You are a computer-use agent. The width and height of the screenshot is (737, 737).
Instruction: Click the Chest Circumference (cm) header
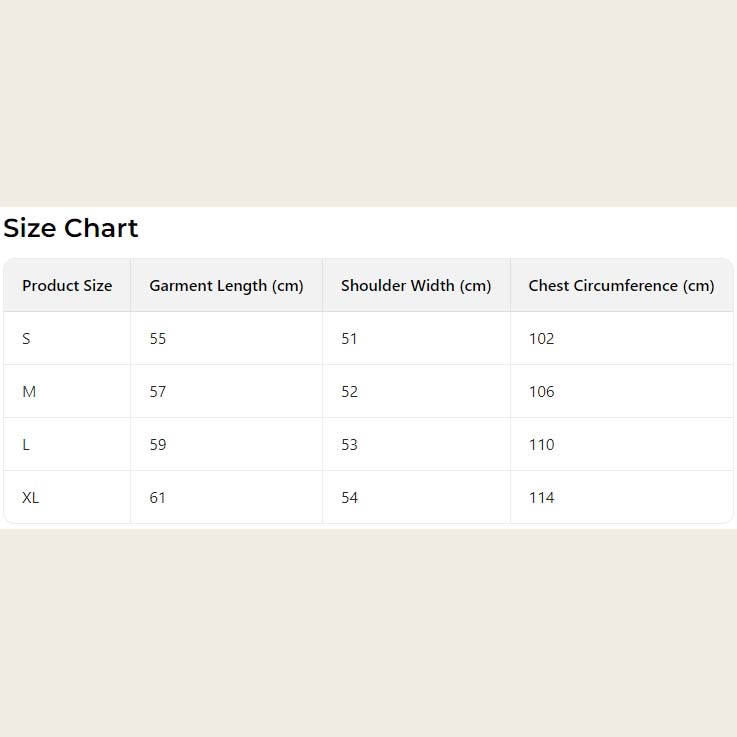click(621, 286)
